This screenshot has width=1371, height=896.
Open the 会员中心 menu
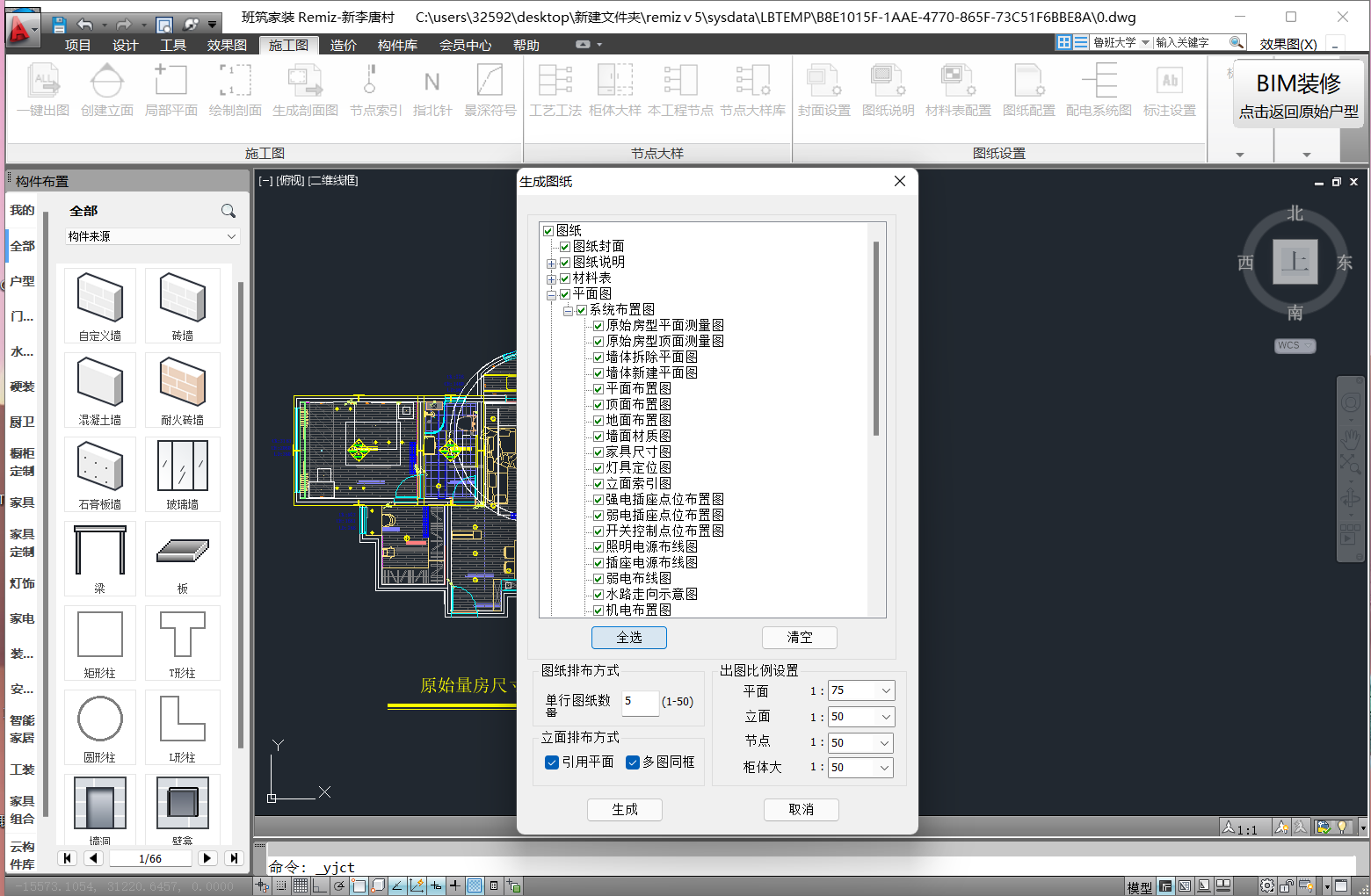point(465,45)
